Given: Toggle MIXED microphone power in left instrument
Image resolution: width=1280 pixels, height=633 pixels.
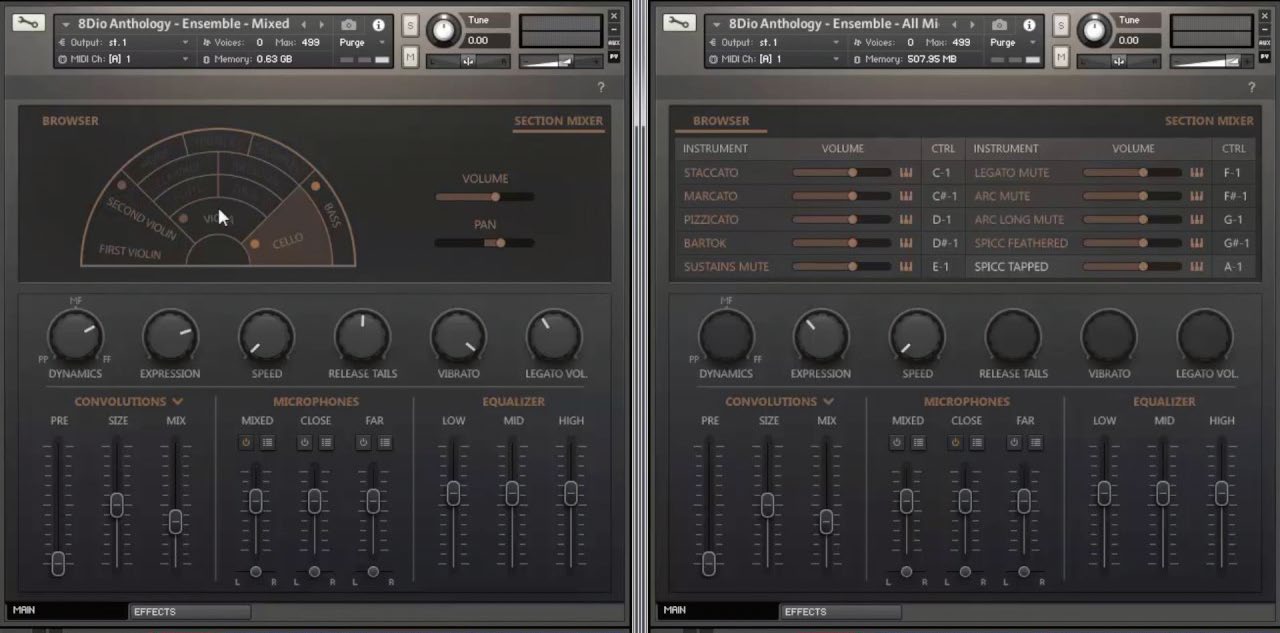Looking at the screenshot, I should pos(246,442).
